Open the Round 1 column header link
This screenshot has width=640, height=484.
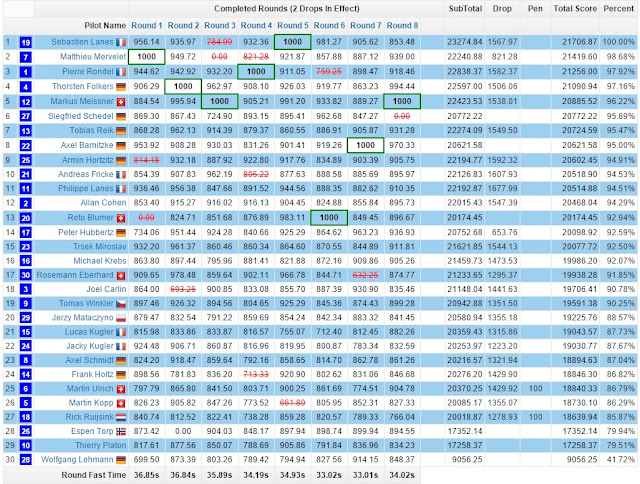pyautogui.click(x=147, y=25)
